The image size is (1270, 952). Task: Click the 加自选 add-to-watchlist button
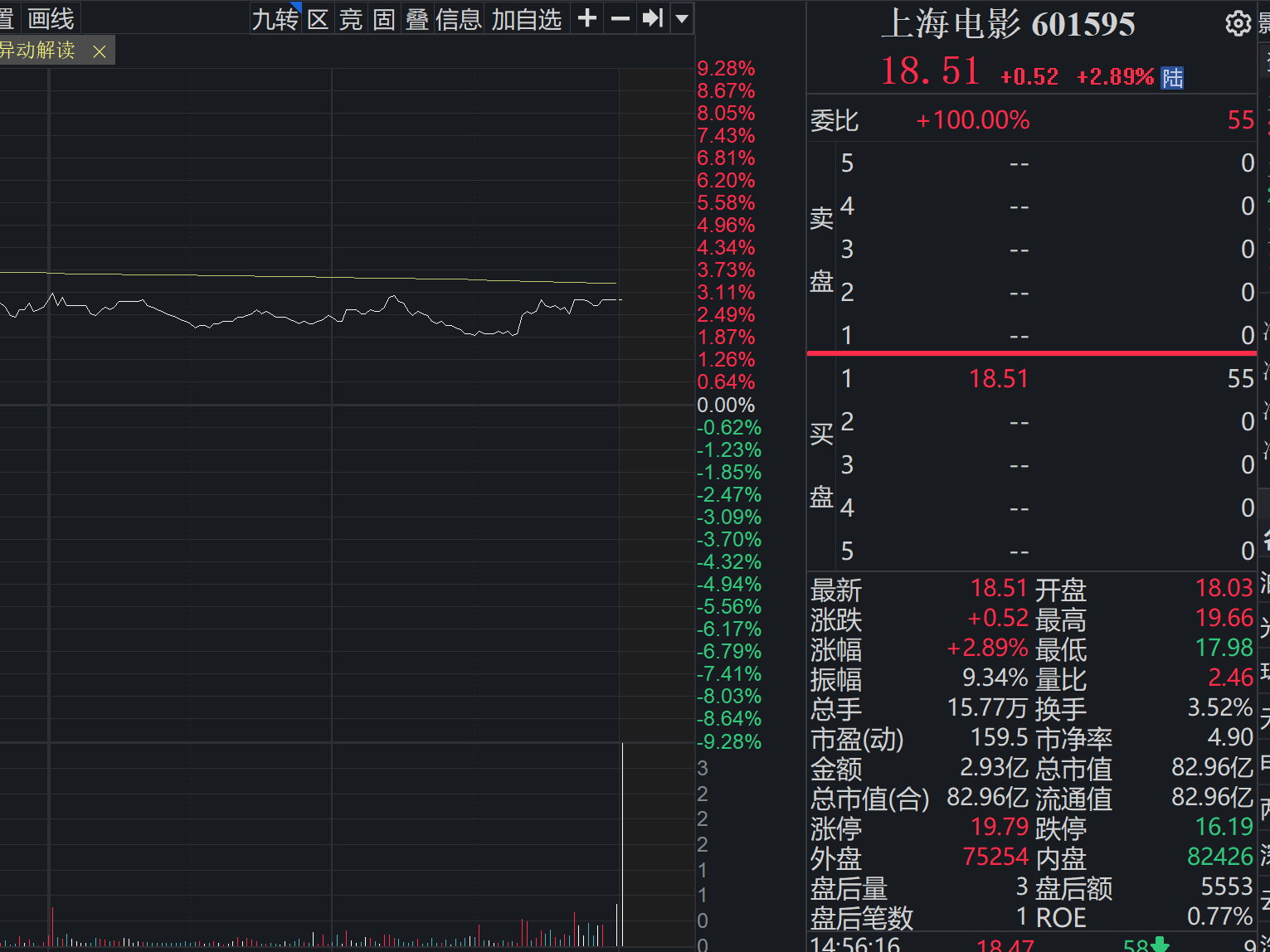pyautogui.click(x=527, y=18)
